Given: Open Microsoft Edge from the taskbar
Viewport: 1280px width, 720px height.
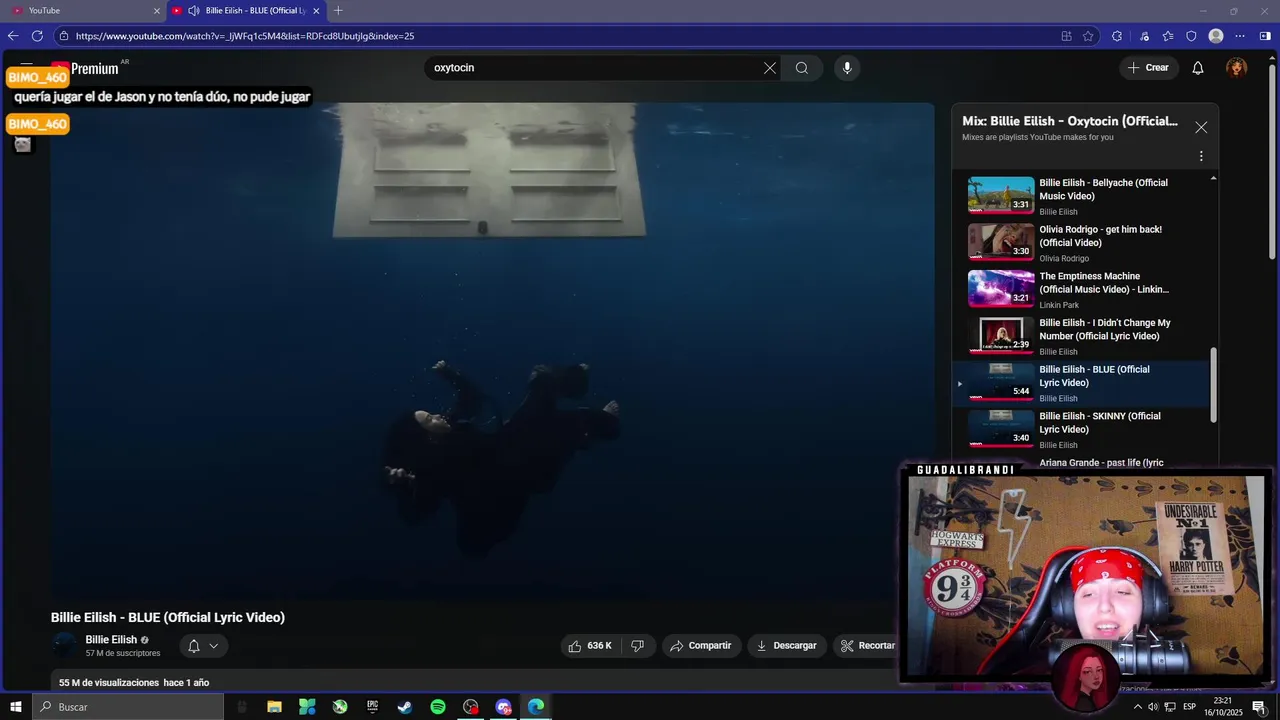Looking at the screenshot, I should point(536,707).
